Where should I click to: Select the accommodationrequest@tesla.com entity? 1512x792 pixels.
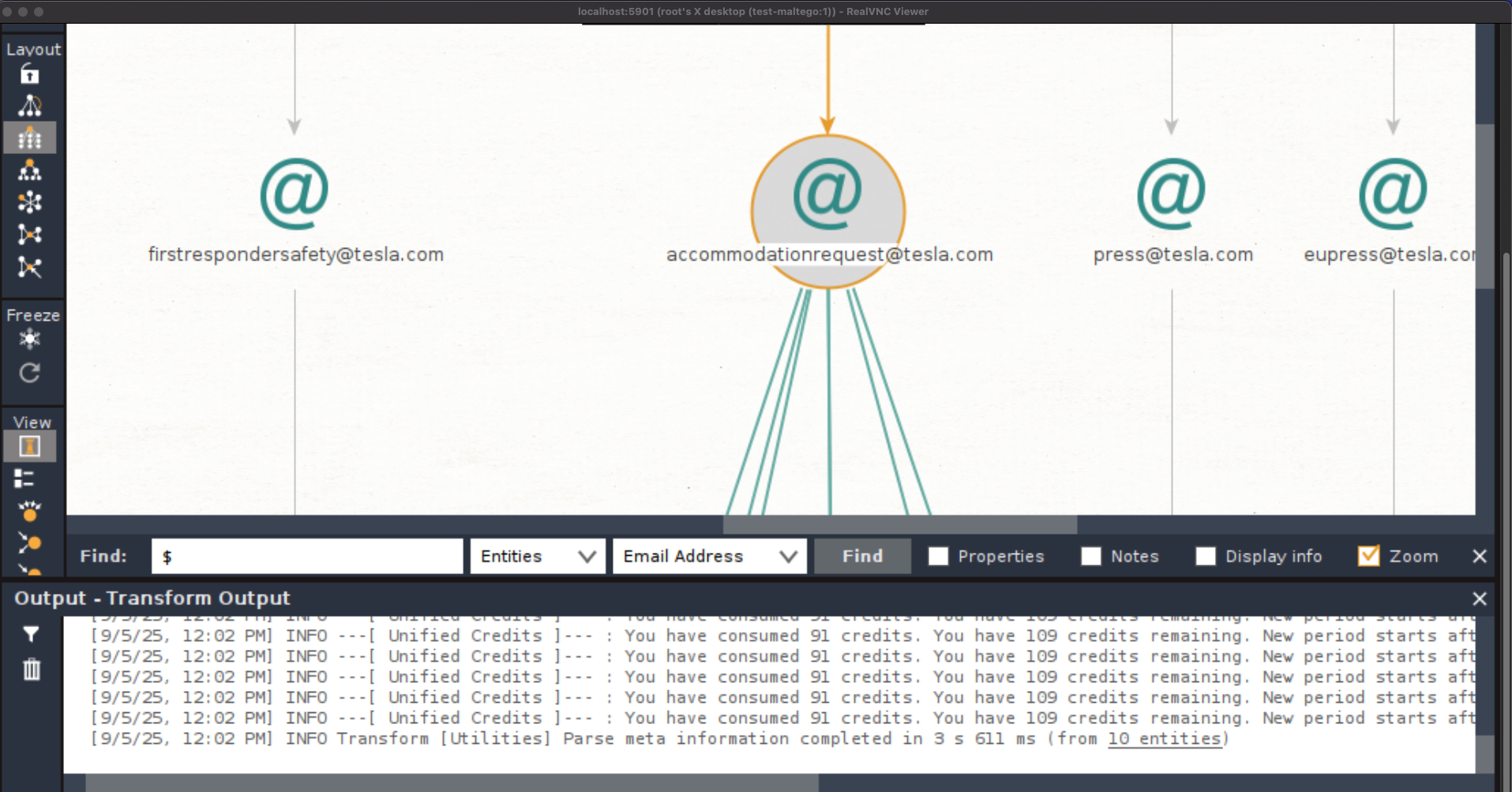tap(827, 211)
